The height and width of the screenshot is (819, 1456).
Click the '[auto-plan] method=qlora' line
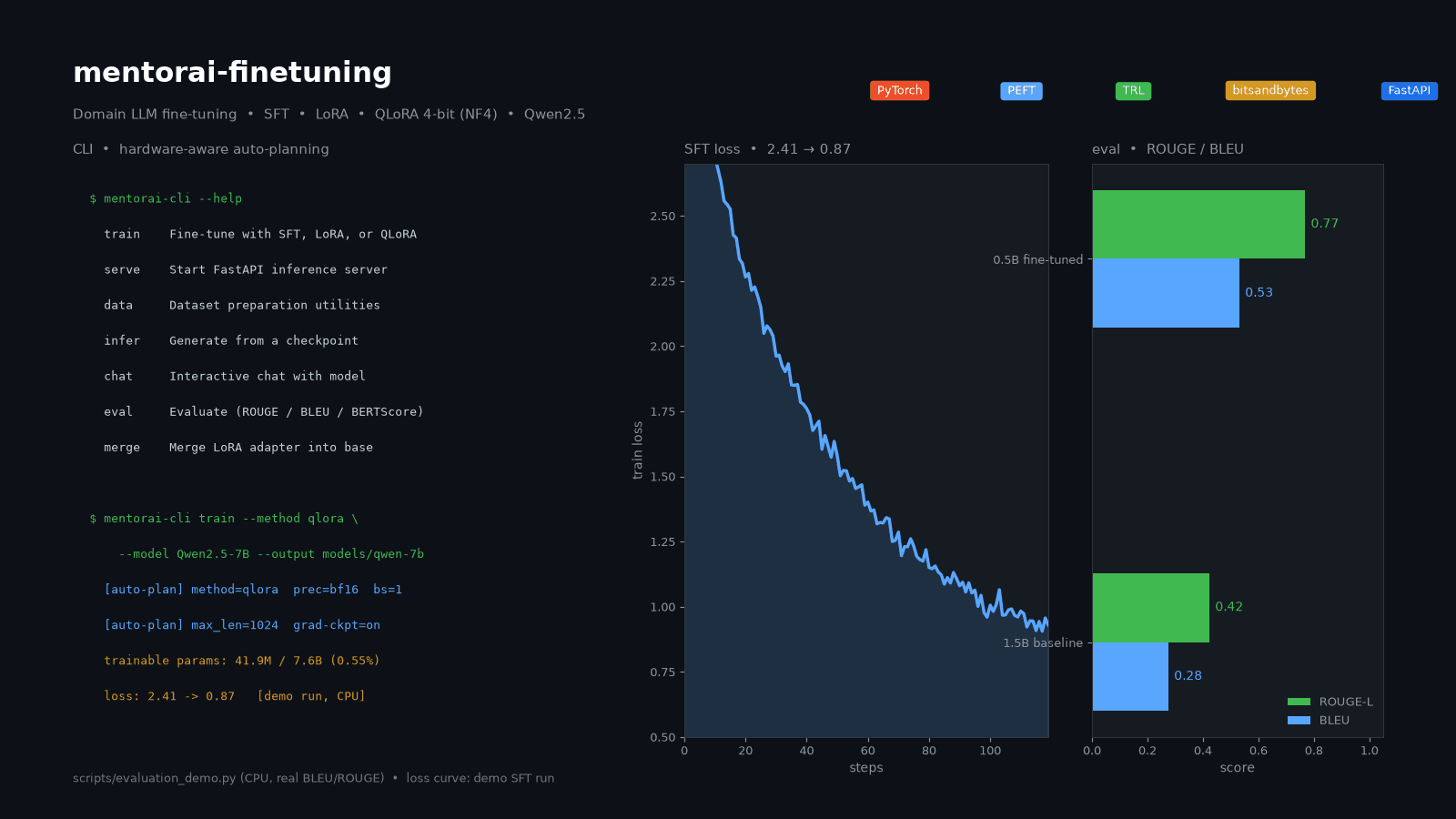[x=253, y=589]
